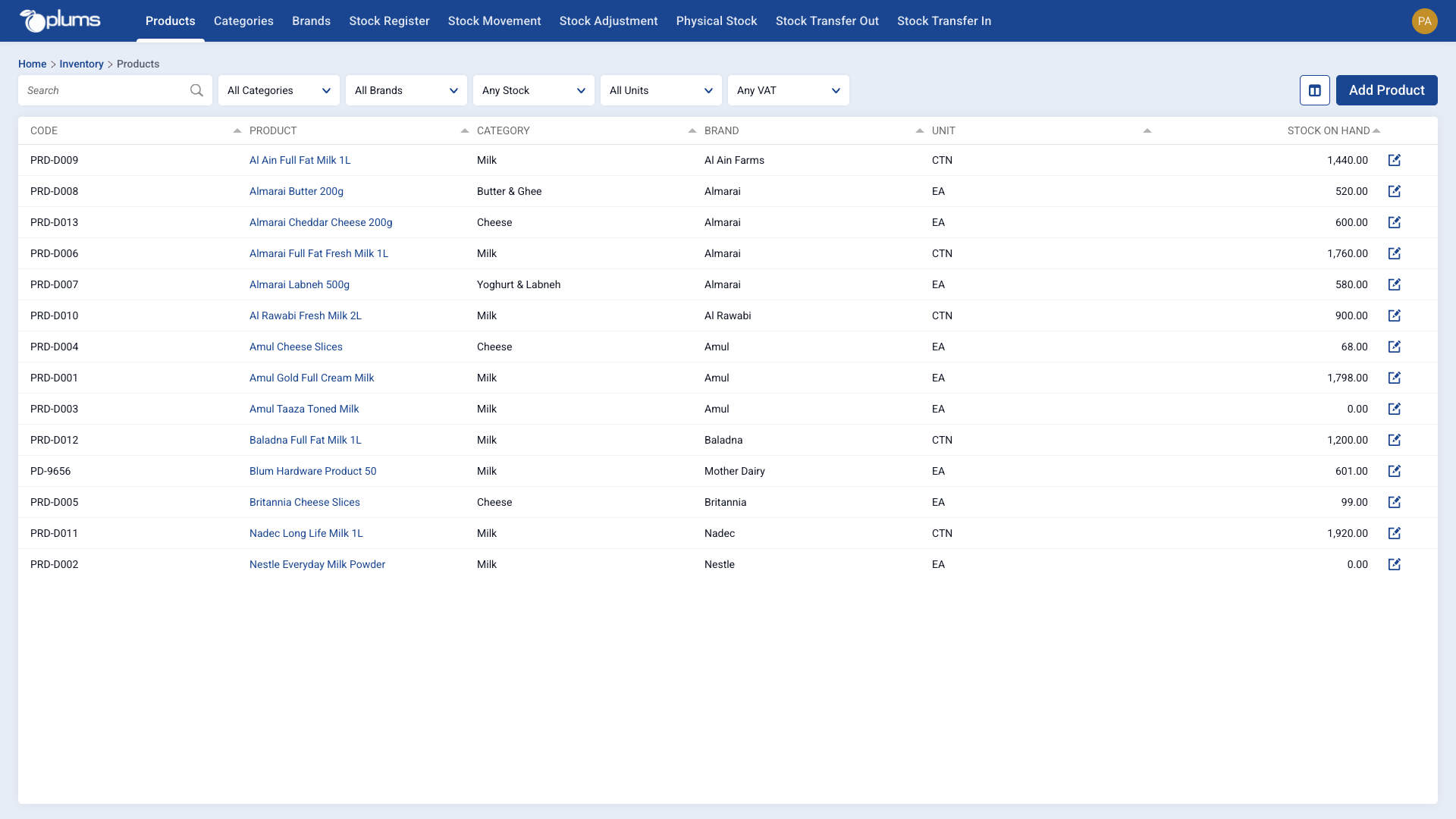Click the Baladna brand cell

click(723, 440)
